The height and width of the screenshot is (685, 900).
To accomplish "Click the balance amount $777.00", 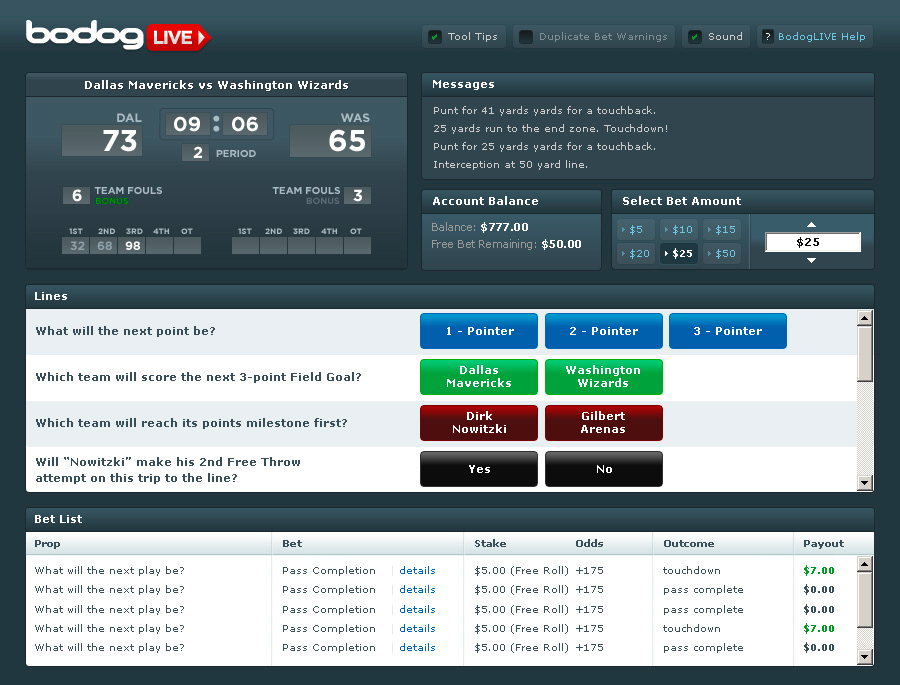I will (504, 227).
